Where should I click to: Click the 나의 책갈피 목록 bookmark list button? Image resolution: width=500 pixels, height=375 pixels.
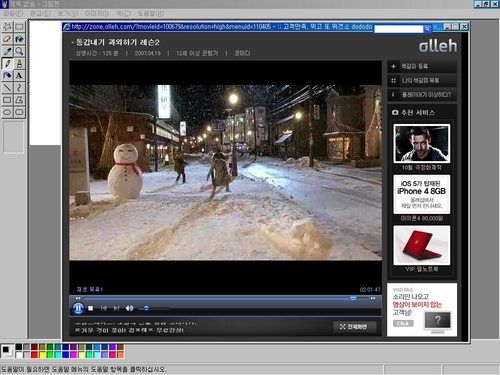pos(422,80)
